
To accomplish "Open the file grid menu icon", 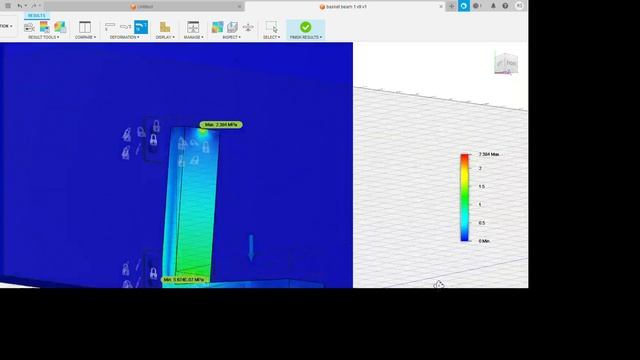I will [8, 6].
